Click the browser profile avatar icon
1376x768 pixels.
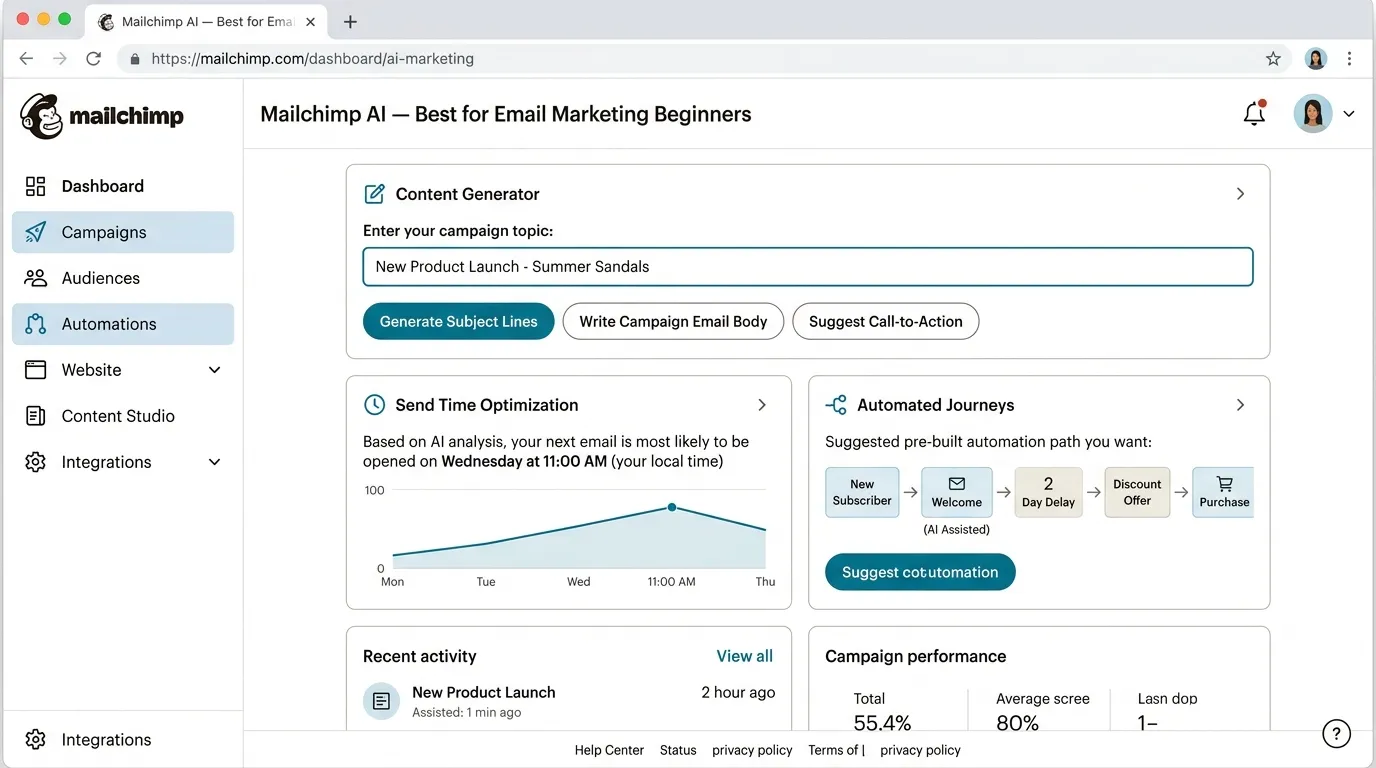pyautogui.click(x=1316, y=59)
